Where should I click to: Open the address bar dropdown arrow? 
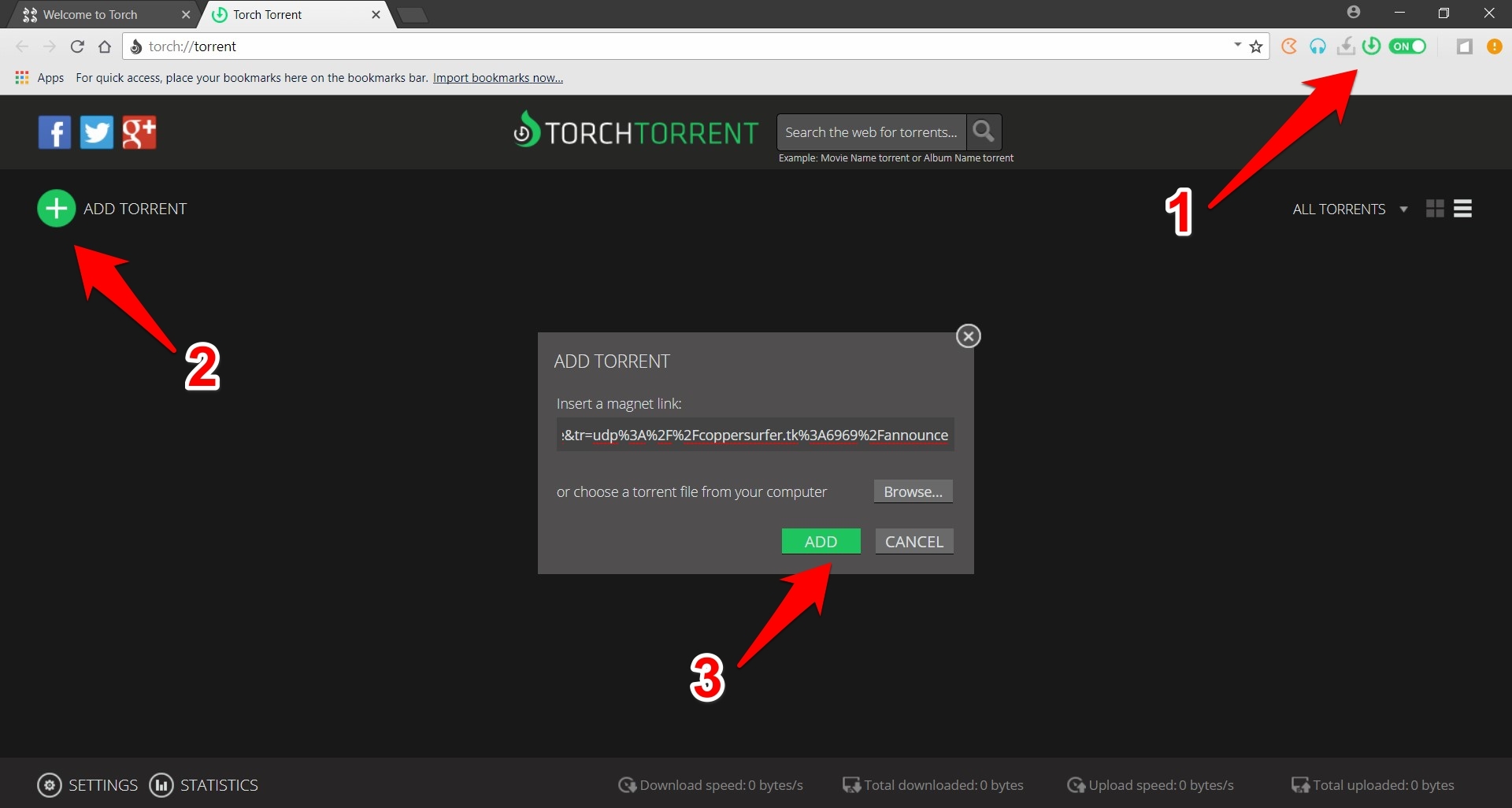[x=1238, y=45]
